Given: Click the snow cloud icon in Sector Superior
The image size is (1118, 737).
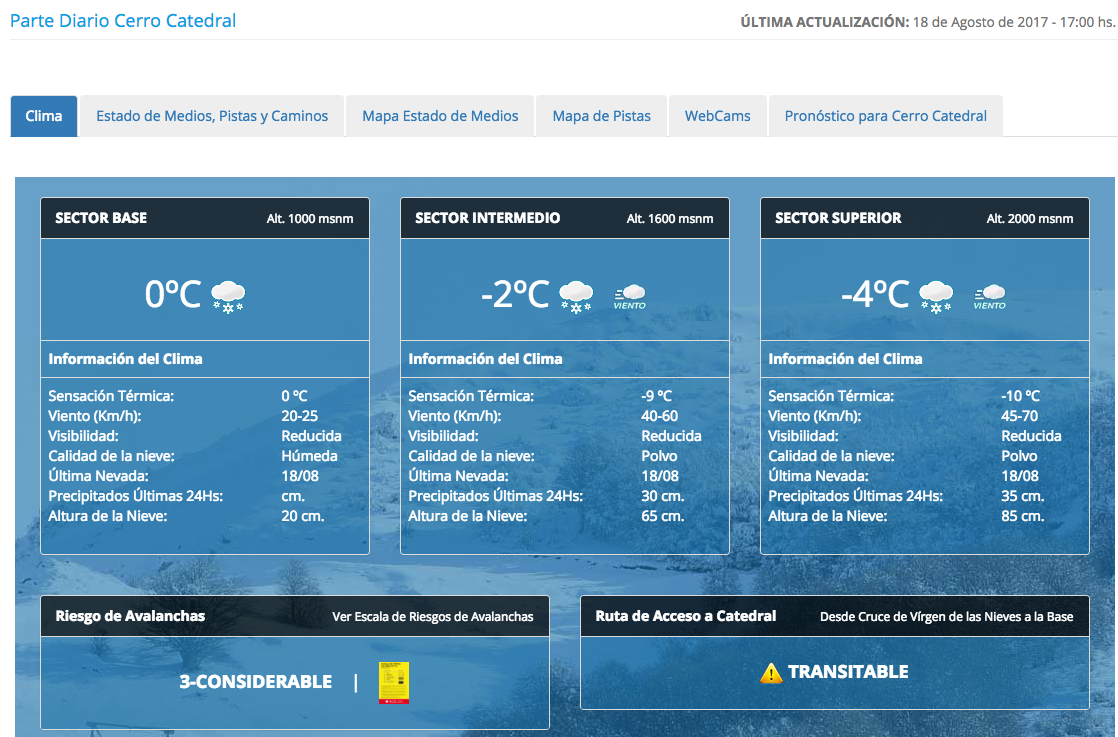Looking at the screenshot, I should click(x=936, y=297).
